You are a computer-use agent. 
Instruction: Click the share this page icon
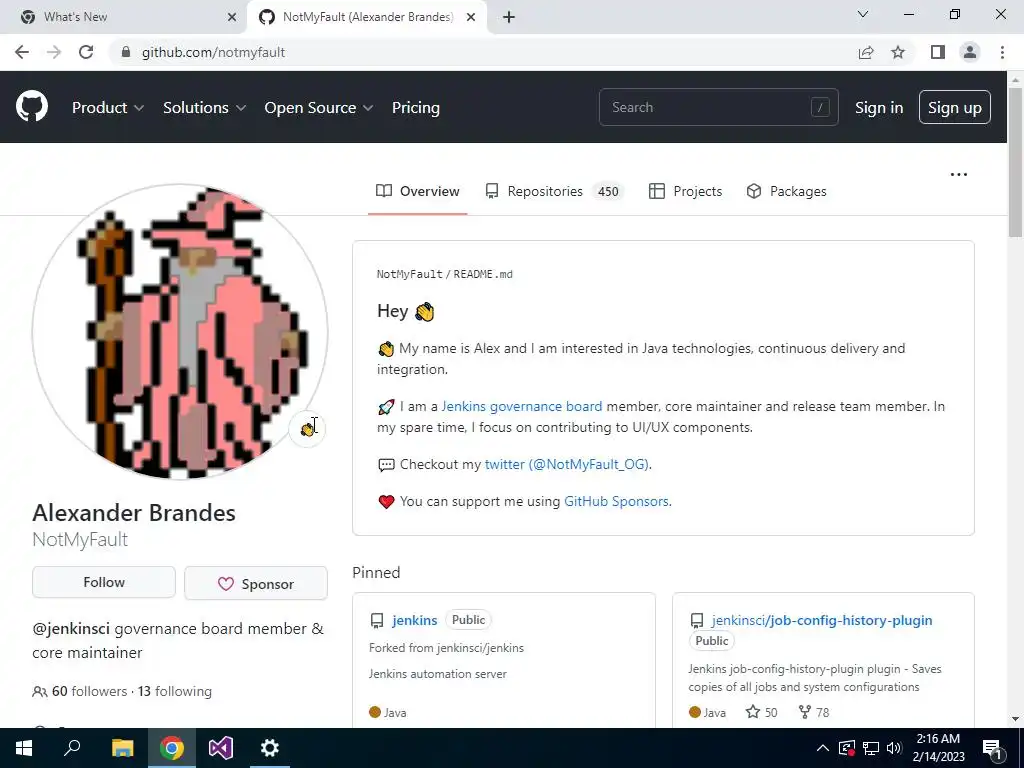866,52
